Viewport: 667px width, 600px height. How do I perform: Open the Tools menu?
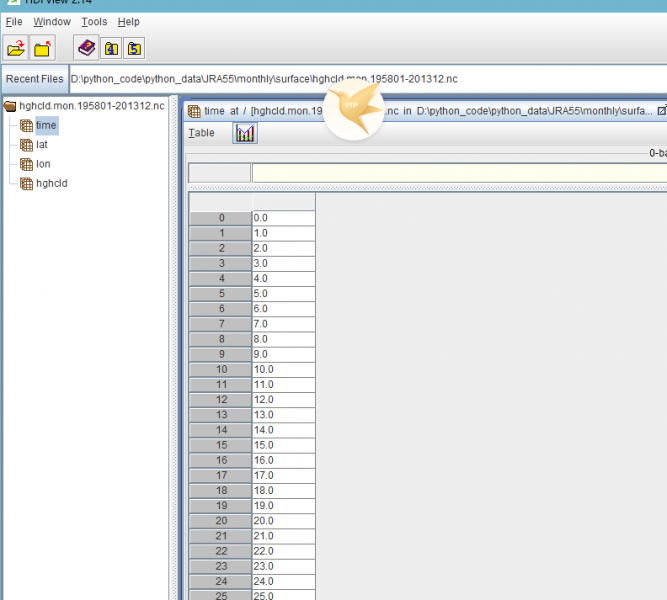(94, 21)
